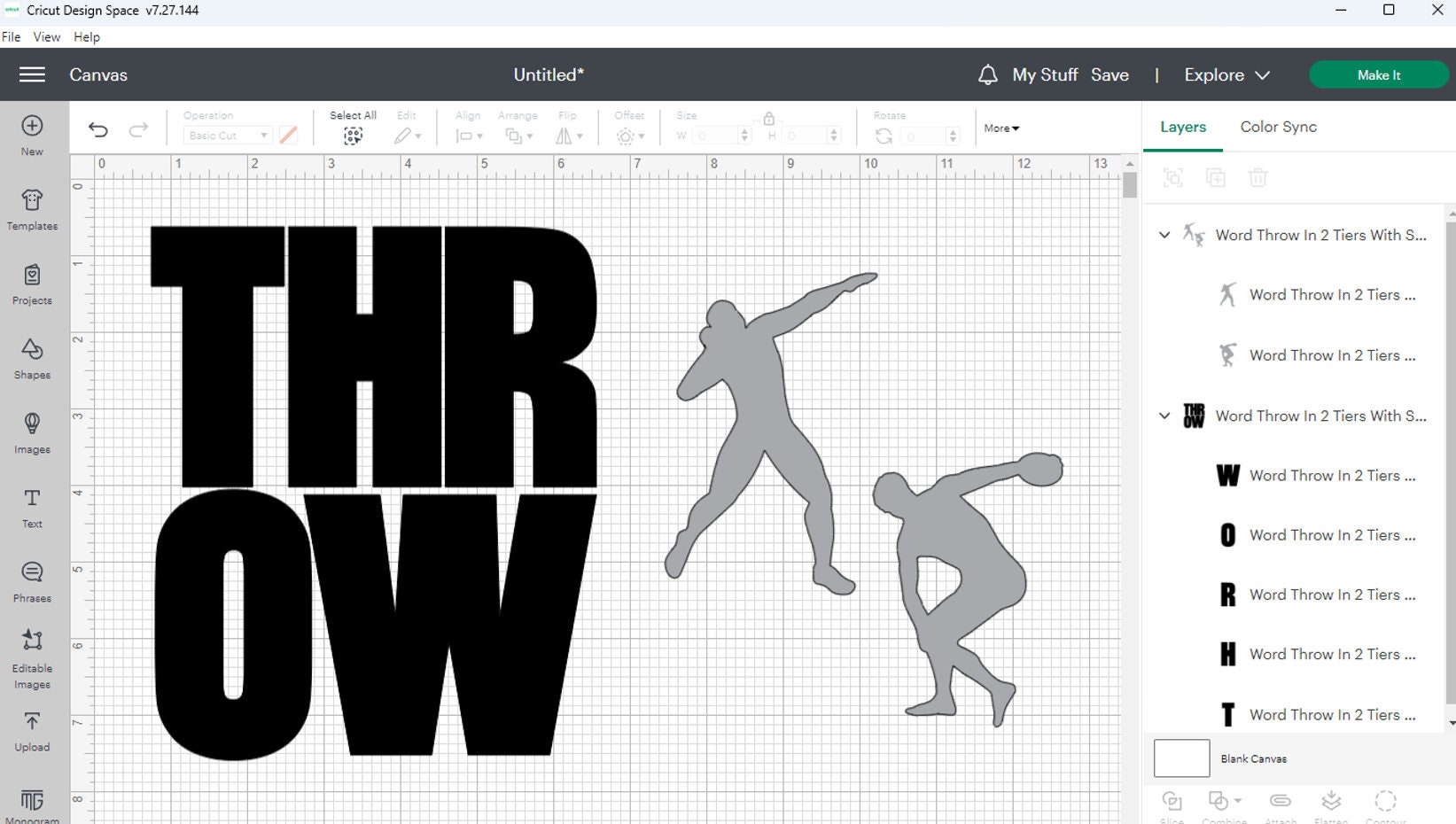Open the File menu

(11, 36)
